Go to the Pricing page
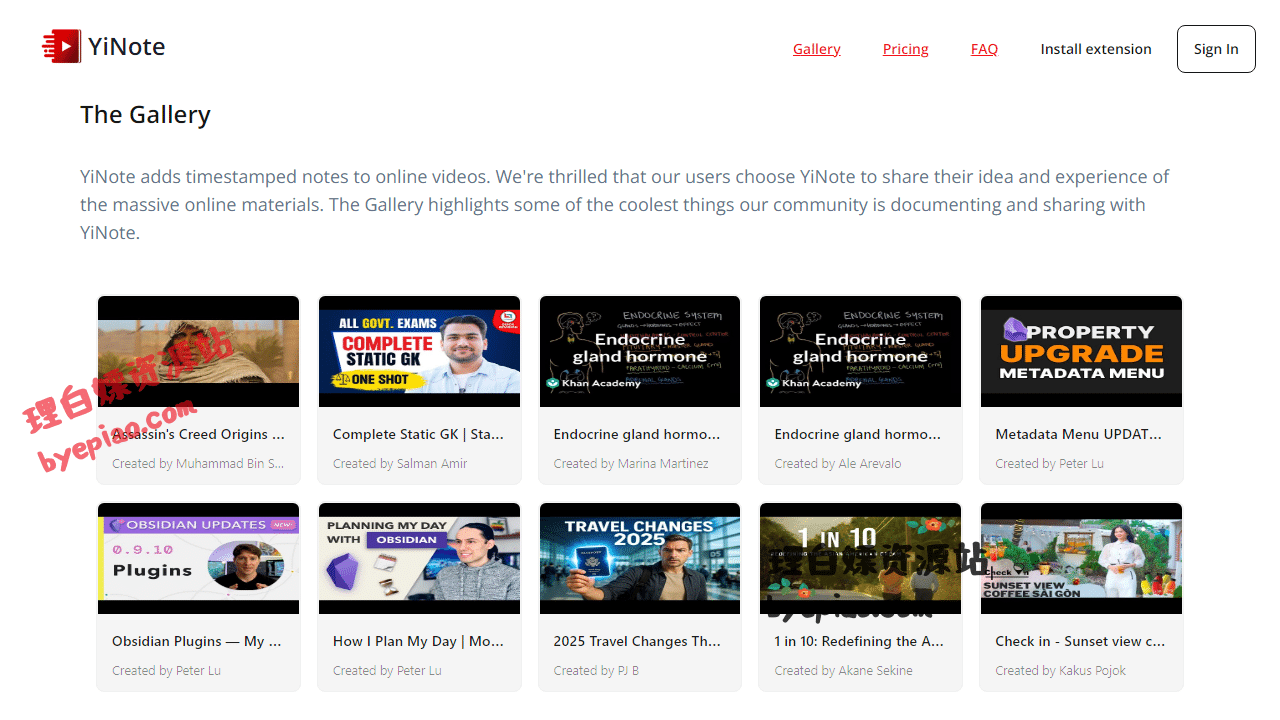 (905, 49)
